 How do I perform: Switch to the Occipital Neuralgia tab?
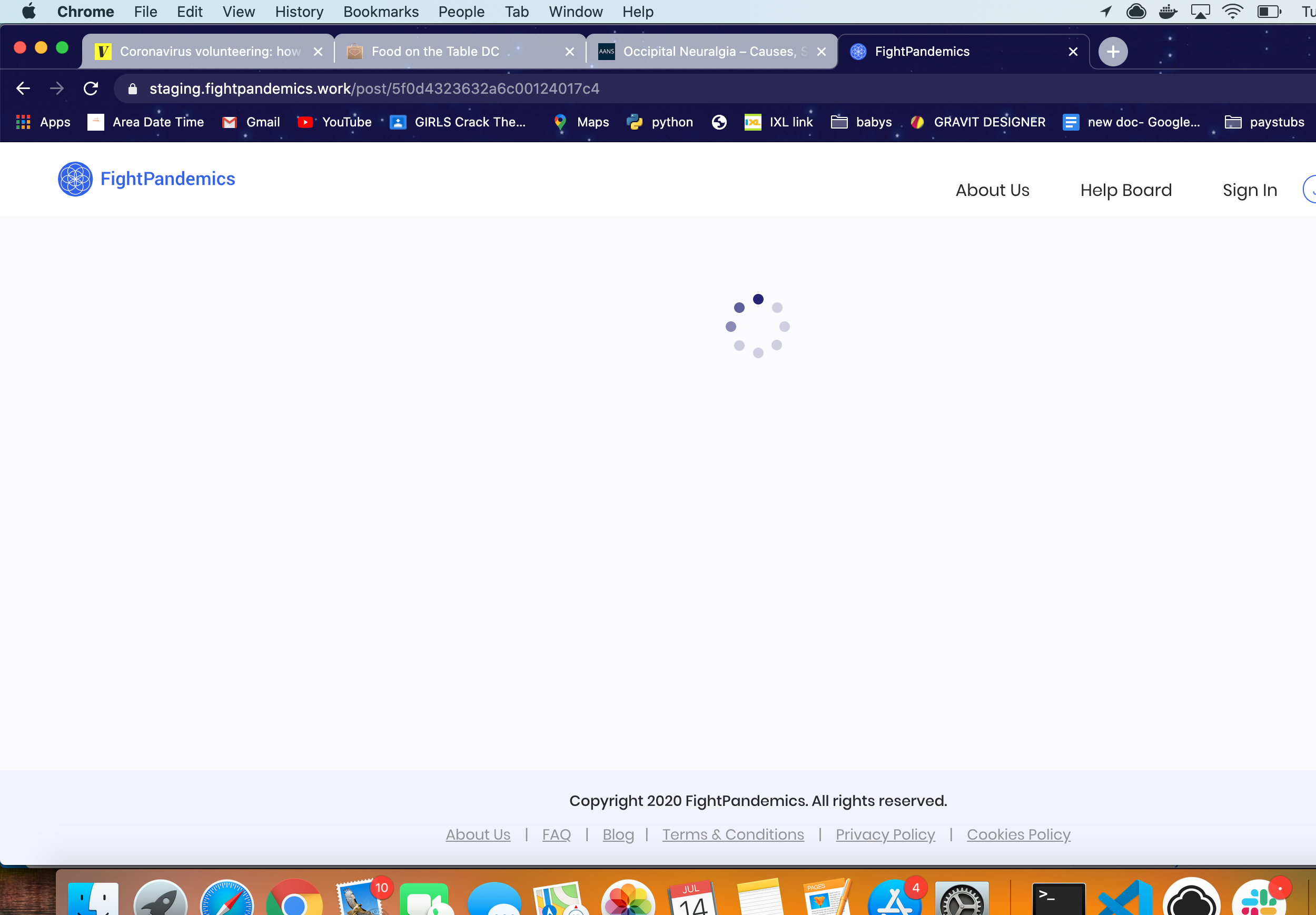pos(711,52)
